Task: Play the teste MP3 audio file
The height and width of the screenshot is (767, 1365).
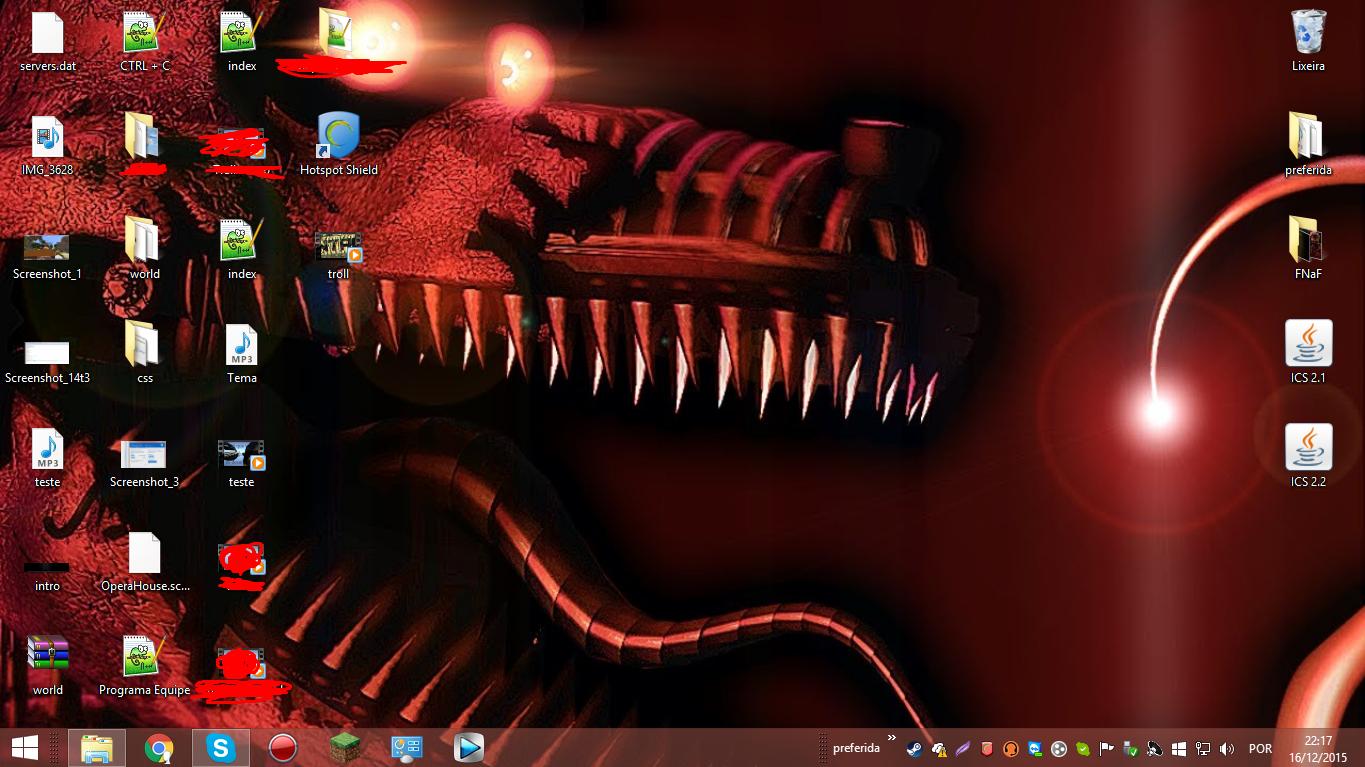Action: (x=47, y=456)
